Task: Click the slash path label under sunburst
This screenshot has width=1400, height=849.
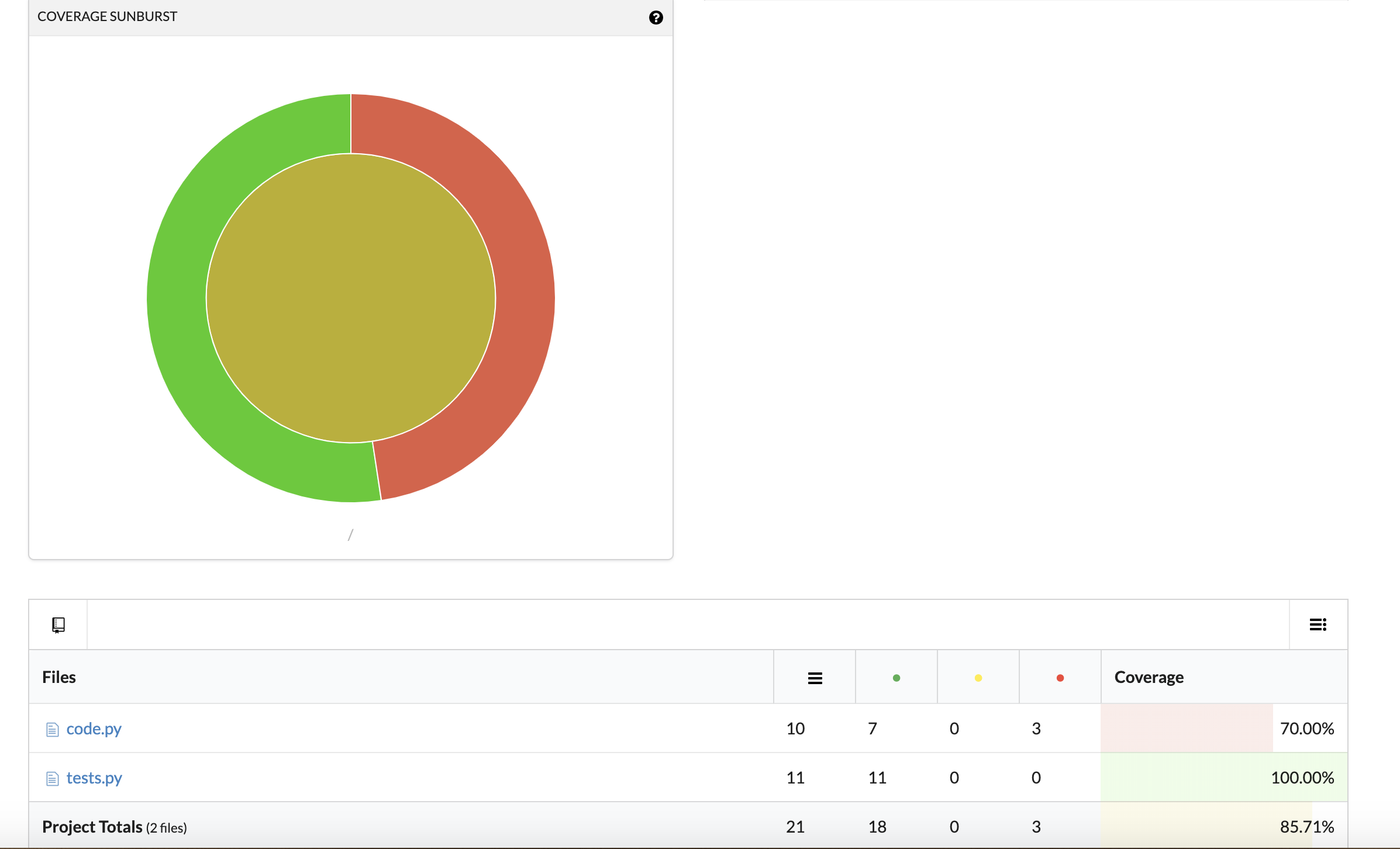Action: pyautogui.click(x=350, y=534)
